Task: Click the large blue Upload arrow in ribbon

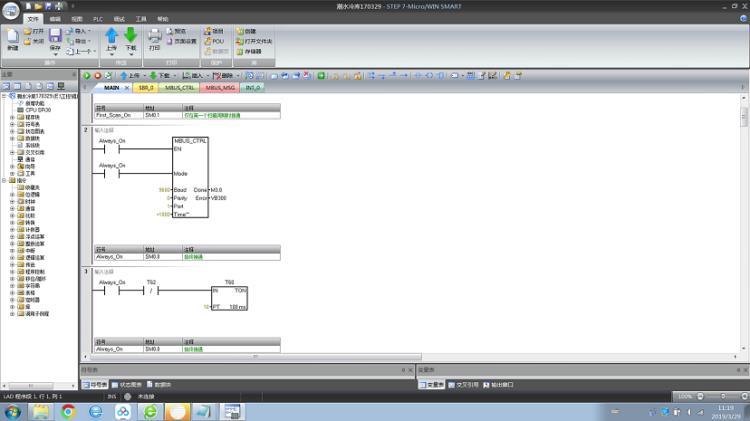Action: click(111, 35)
